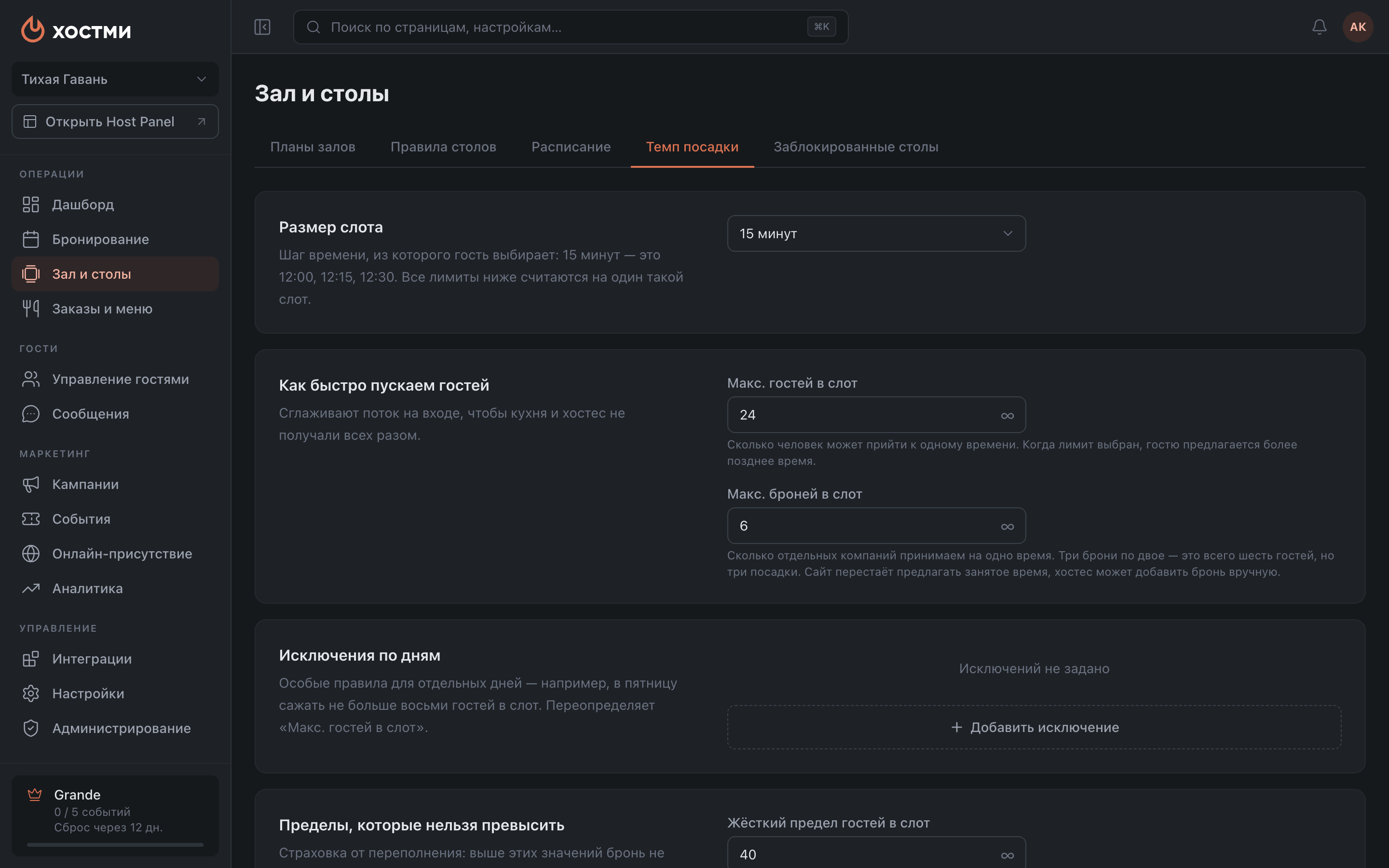Collapse the sidebar with panel toggle icon
The image size is (1389, 868).
click(262, 27)
